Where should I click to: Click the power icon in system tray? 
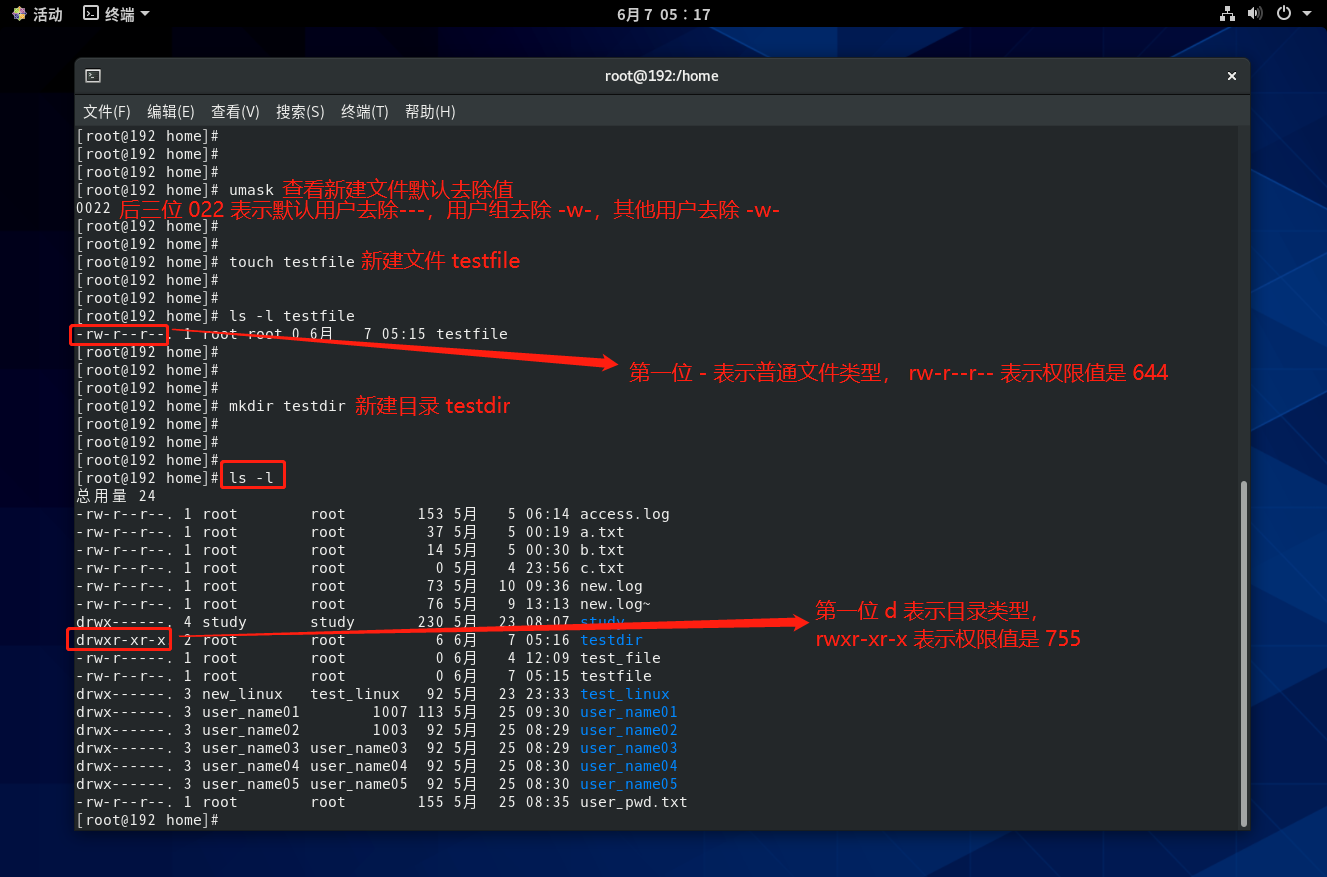coord(1284,14)
